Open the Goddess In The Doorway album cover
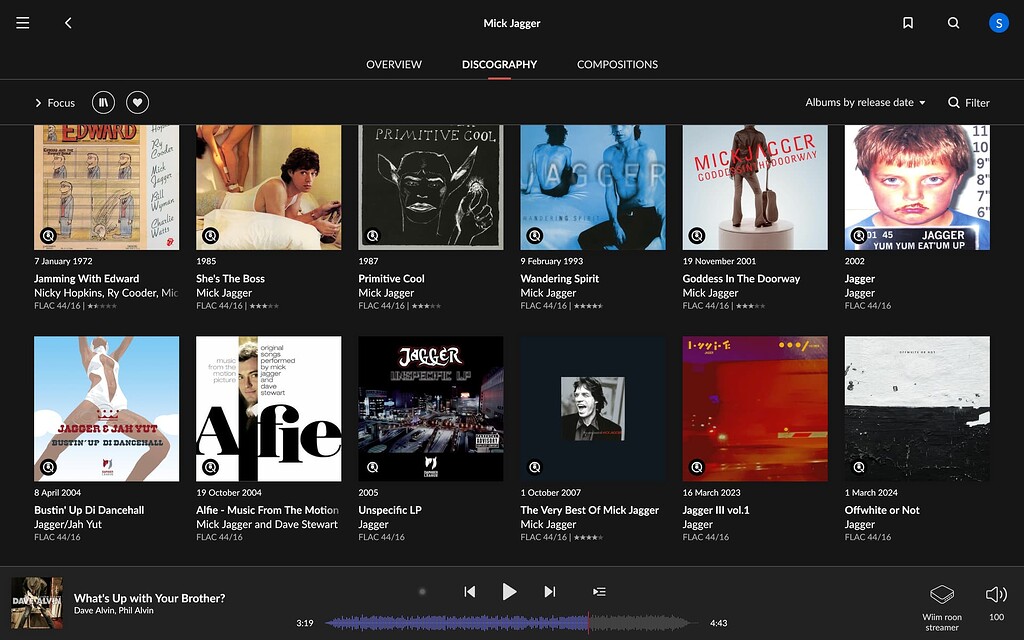This screenshot has width=1024, height=640. pos(755,187)
